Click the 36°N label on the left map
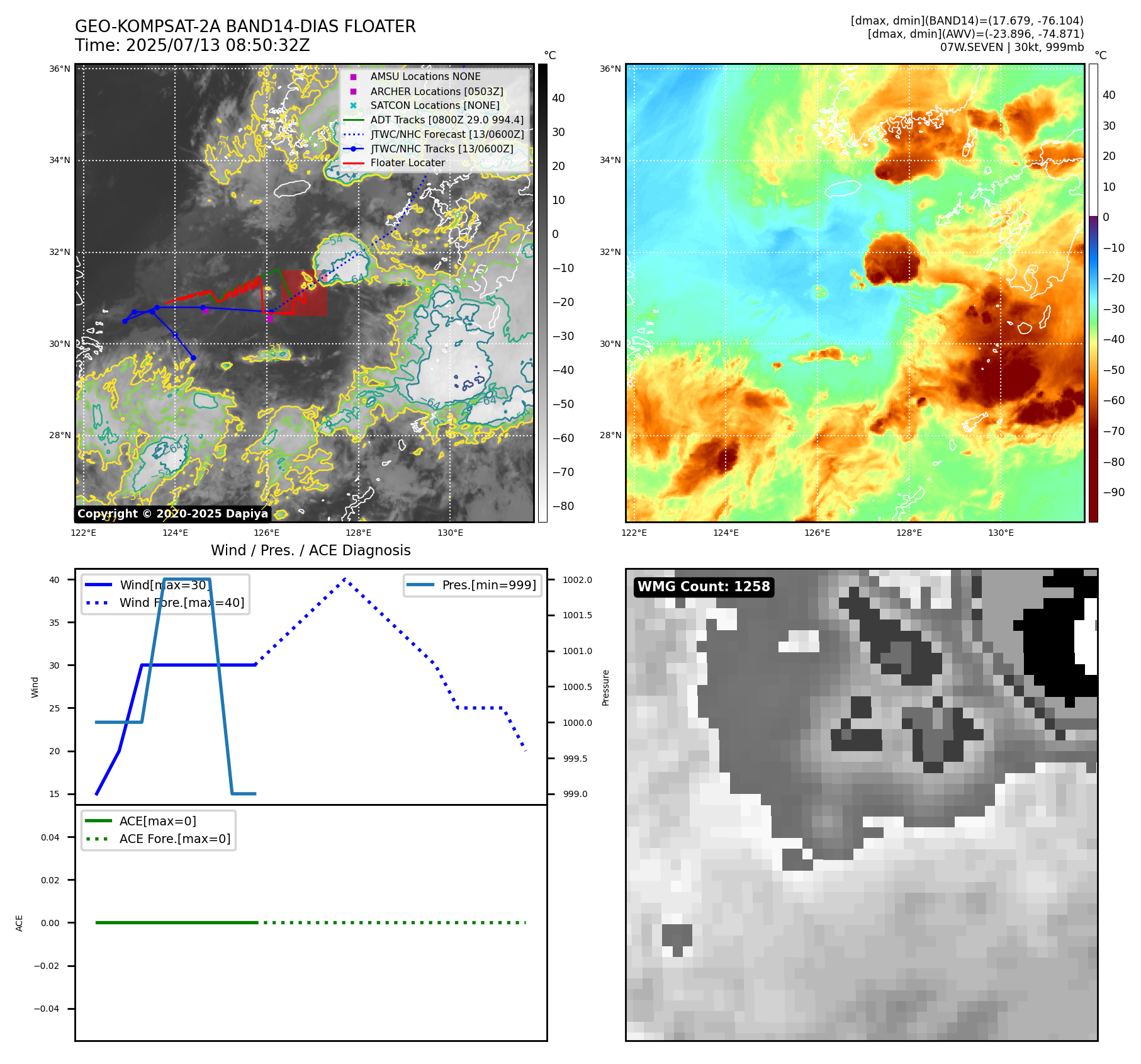Screen dimensions: 1141x1064 [x=60, y=69]
